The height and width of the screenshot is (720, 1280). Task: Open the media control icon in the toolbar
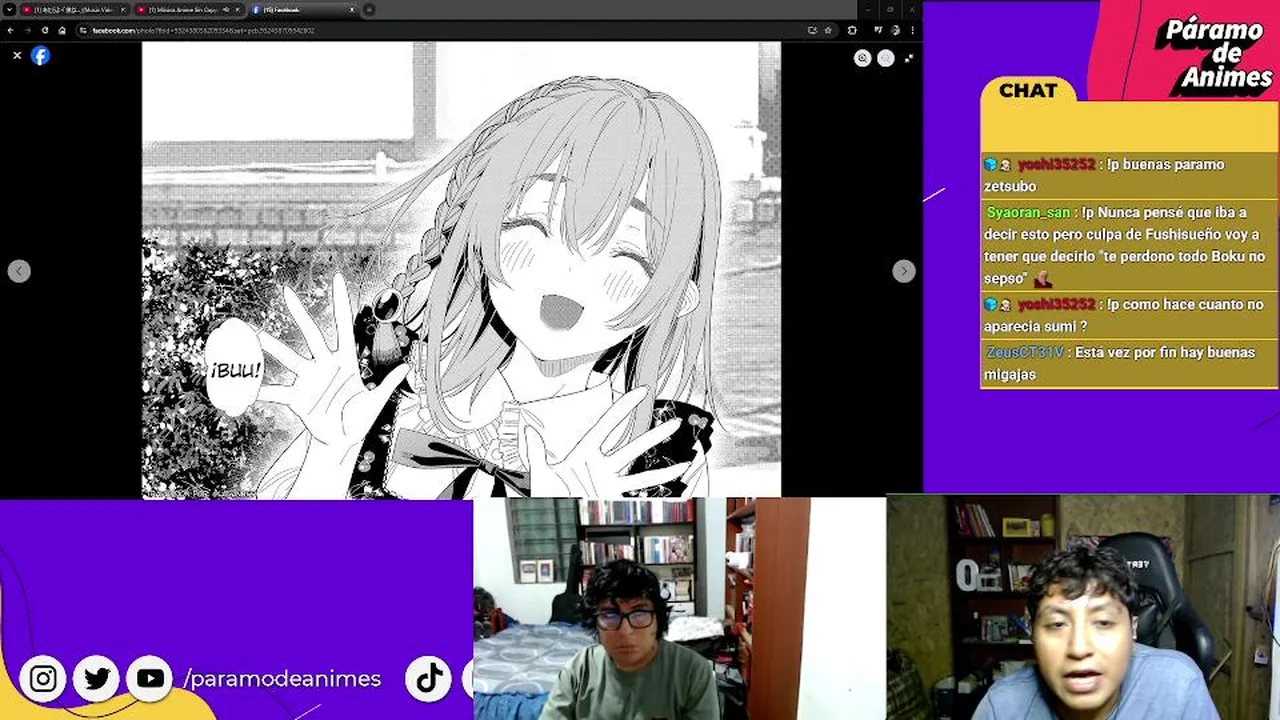[x=877, y=30]
